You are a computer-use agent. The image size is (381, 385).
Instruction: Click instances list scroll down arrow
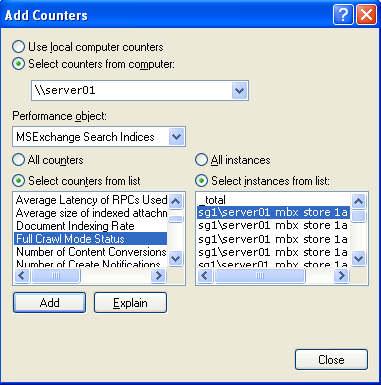coord(359,258)
